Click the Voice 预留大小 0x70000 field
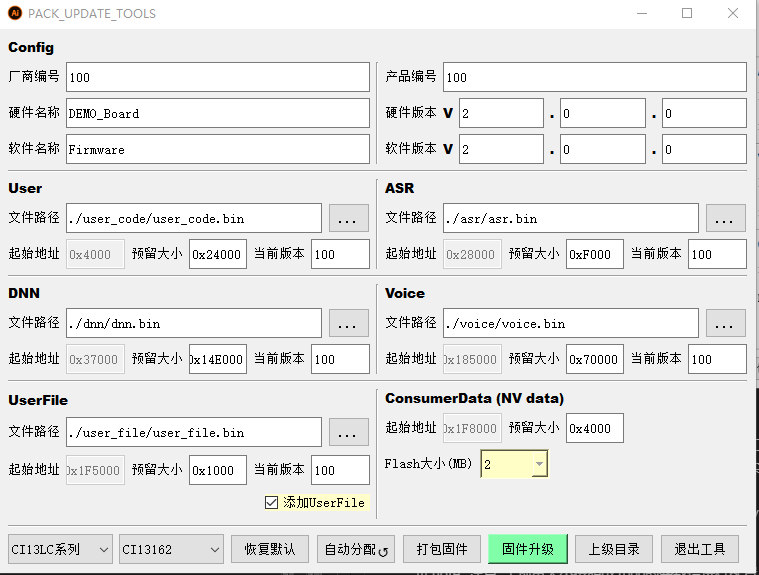The width and height of the screenshot is (759, 575). click(594, 360)
